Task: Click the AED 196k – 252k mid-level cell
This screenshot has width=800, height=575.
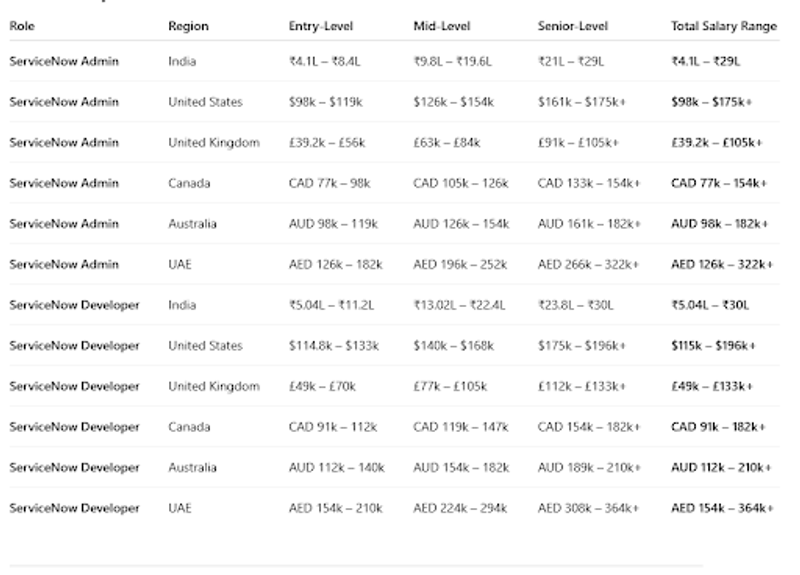Action: click(460, 264)
